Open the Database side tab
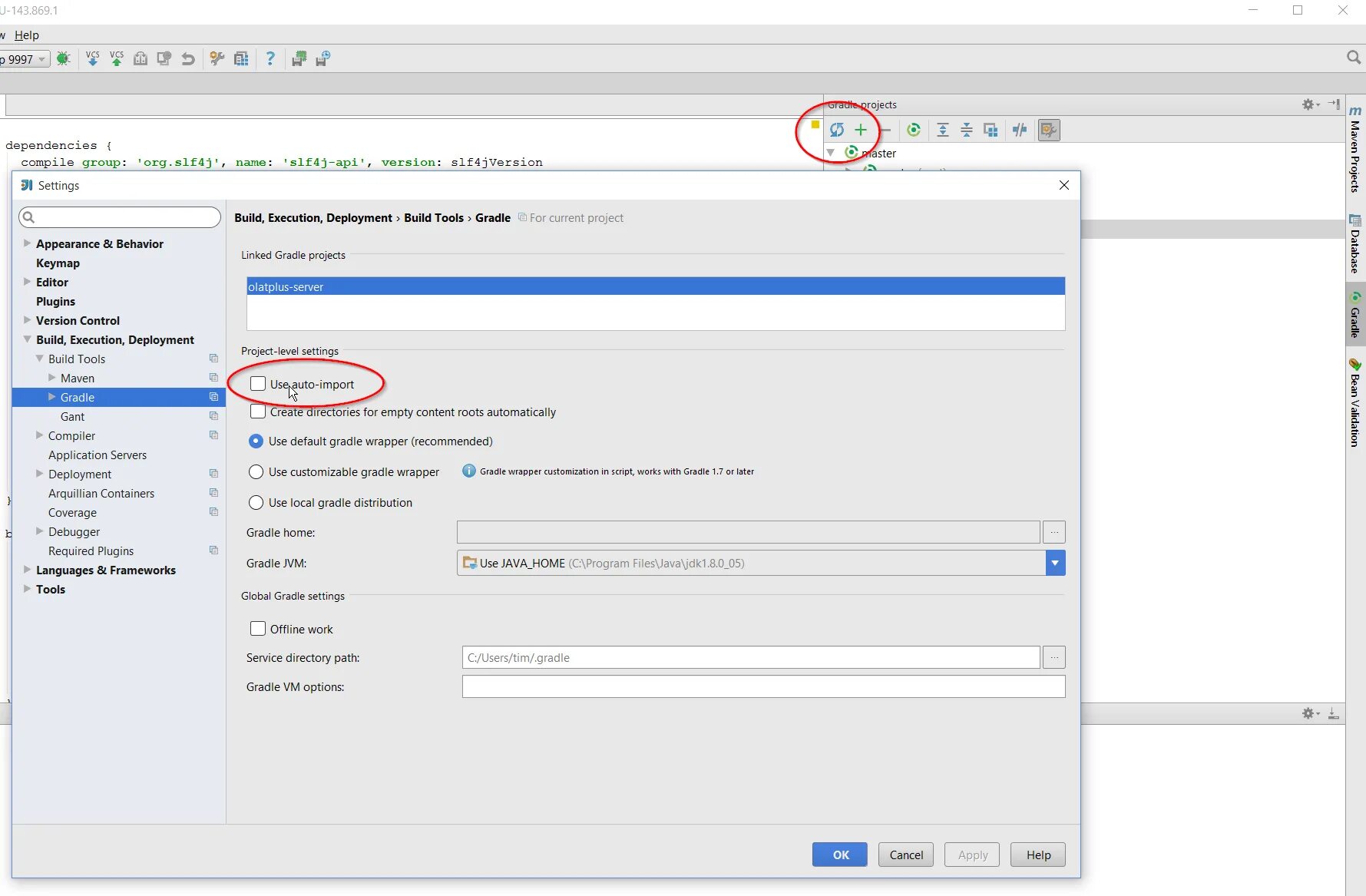 point(1355,244)
